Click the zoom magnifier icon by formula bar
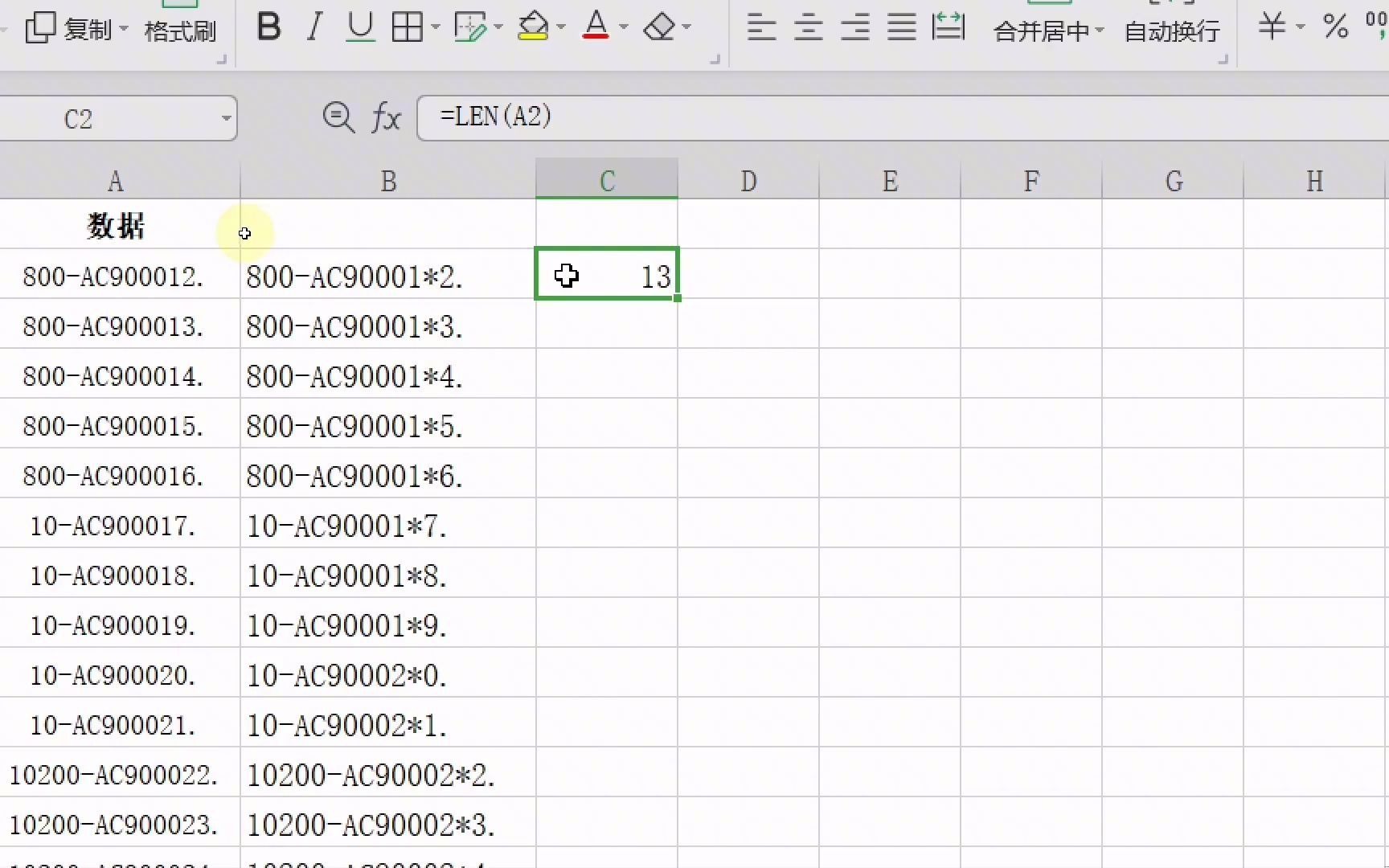The height and width of the screenshot is (868, 1389). point(338,117)
